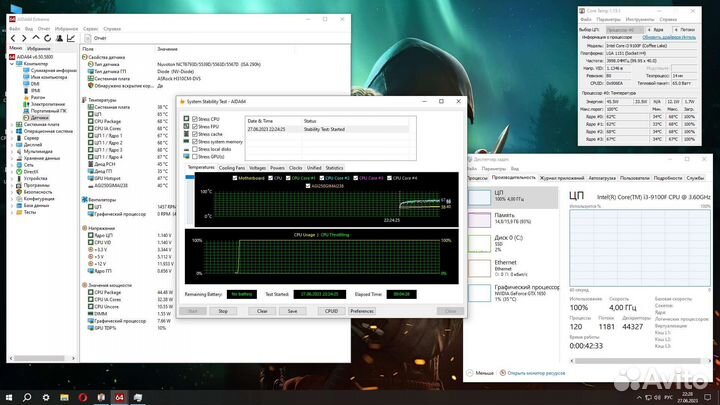This screenshot has height=405, width=720.
Task: Click AIDA64 icon on the taskbar
Action: pyautogui.click(x=119, y=397)
